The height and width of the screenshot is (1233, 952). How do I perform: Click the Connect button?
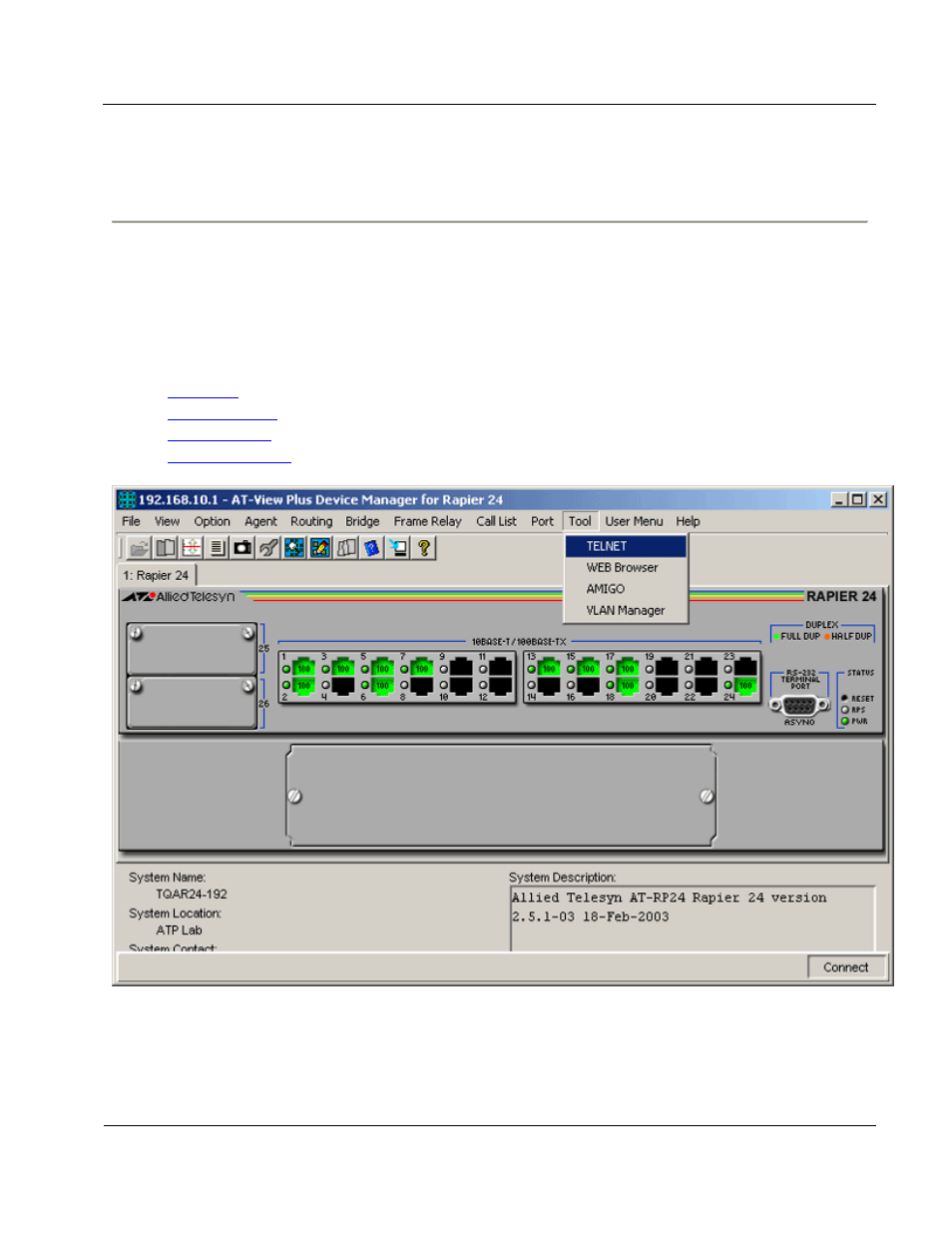point(845,967)
